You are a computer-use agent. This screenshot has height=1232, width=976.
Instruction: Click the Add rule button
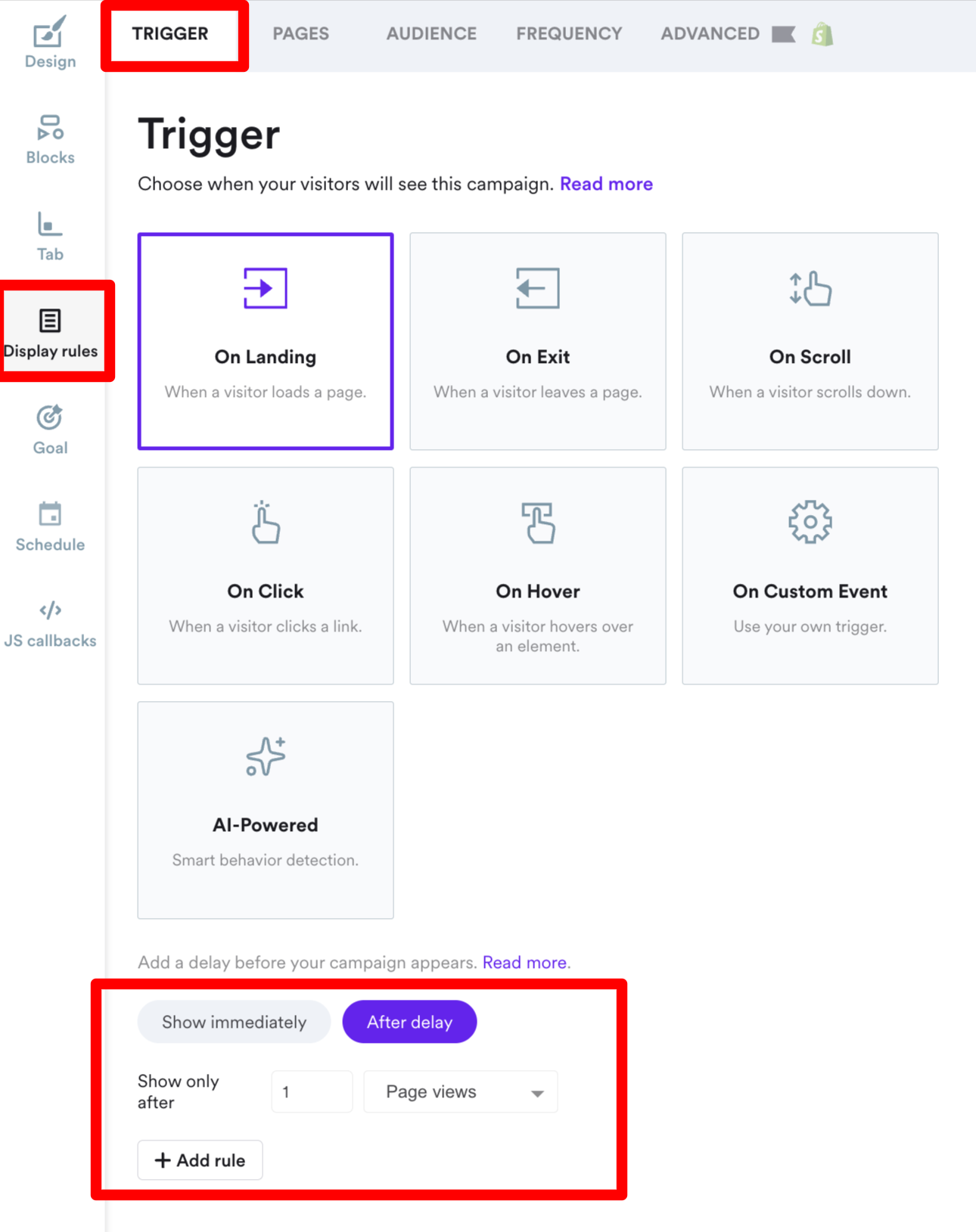point(200,1160)
